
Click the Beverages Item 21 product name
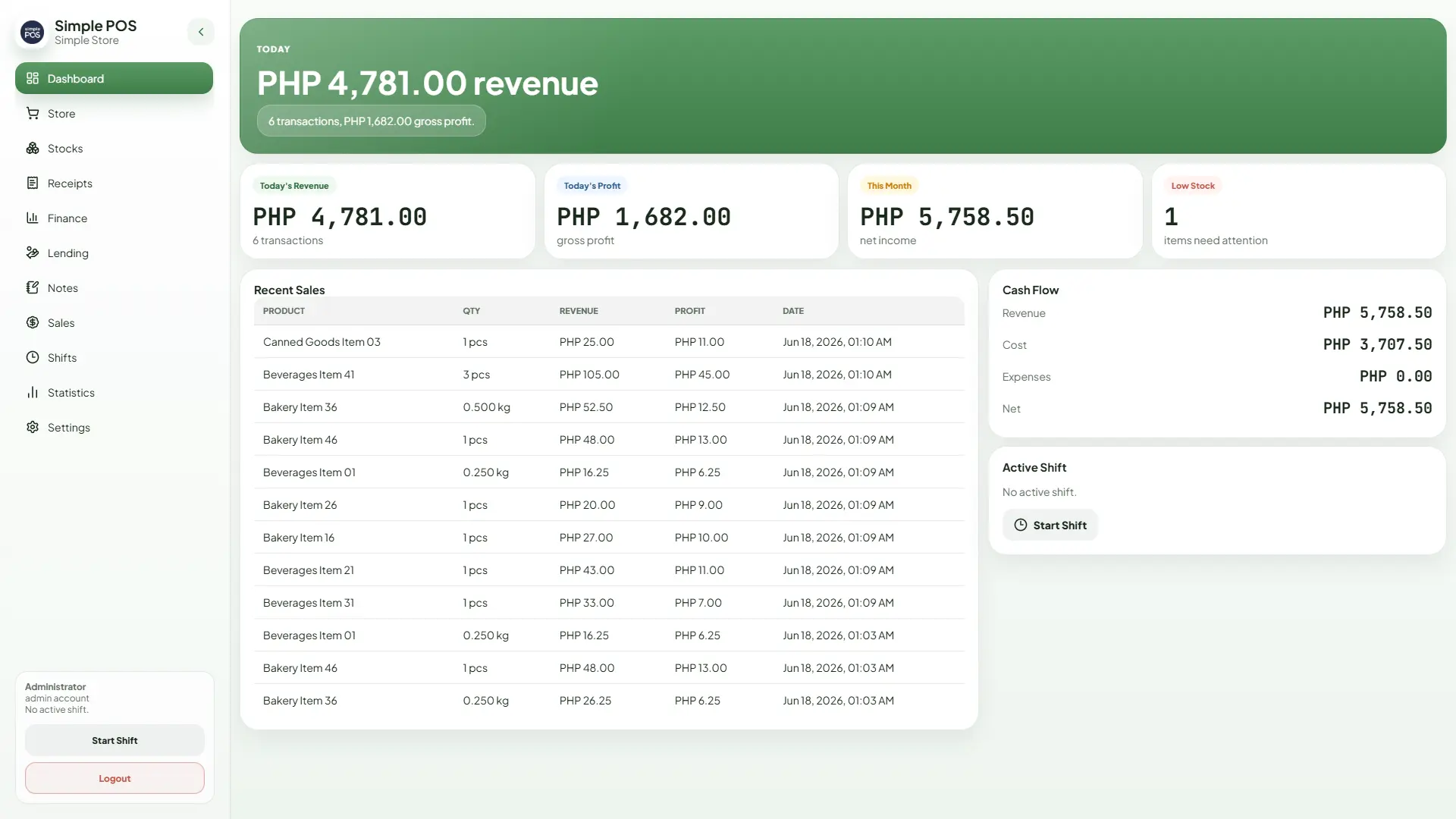tap(309, 570)
